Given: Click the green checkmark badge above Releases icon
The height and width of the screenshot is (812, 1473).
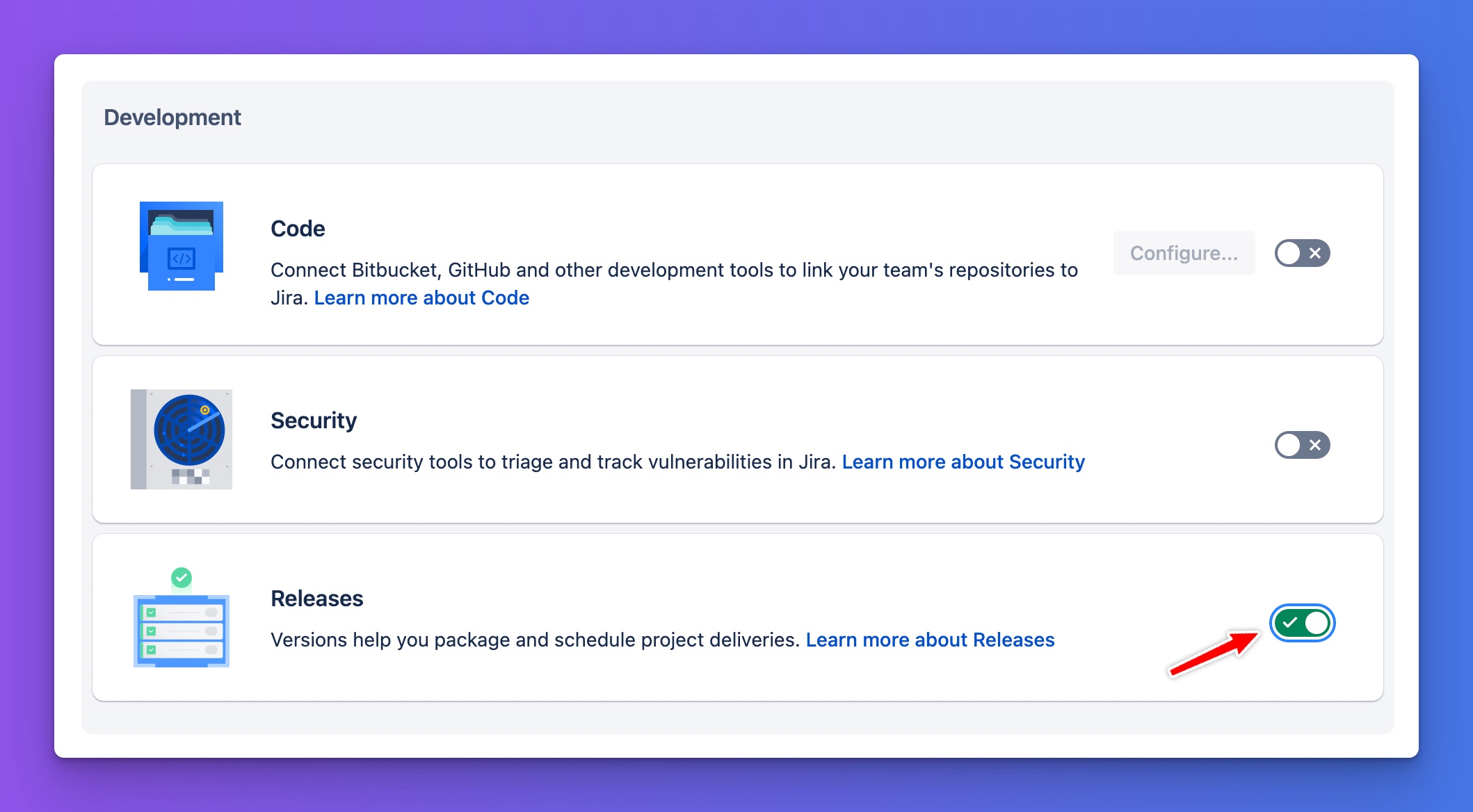Looking at the screenshot, I should [x=182, y=577].
